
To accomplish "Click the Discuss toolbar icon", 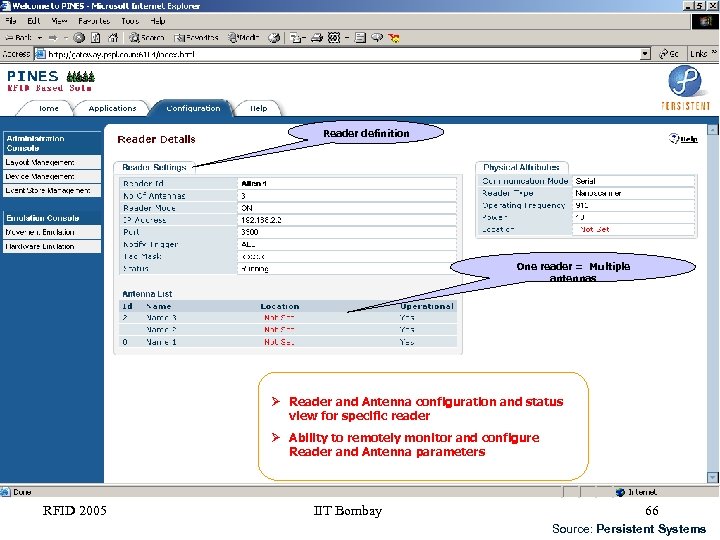I will click(360, 38).
